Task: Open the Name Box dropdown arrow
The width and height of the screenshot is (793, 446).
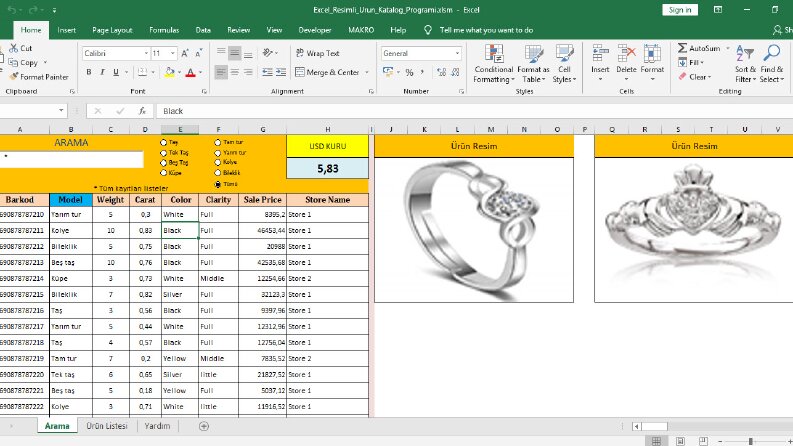Action: click(61, 111)
